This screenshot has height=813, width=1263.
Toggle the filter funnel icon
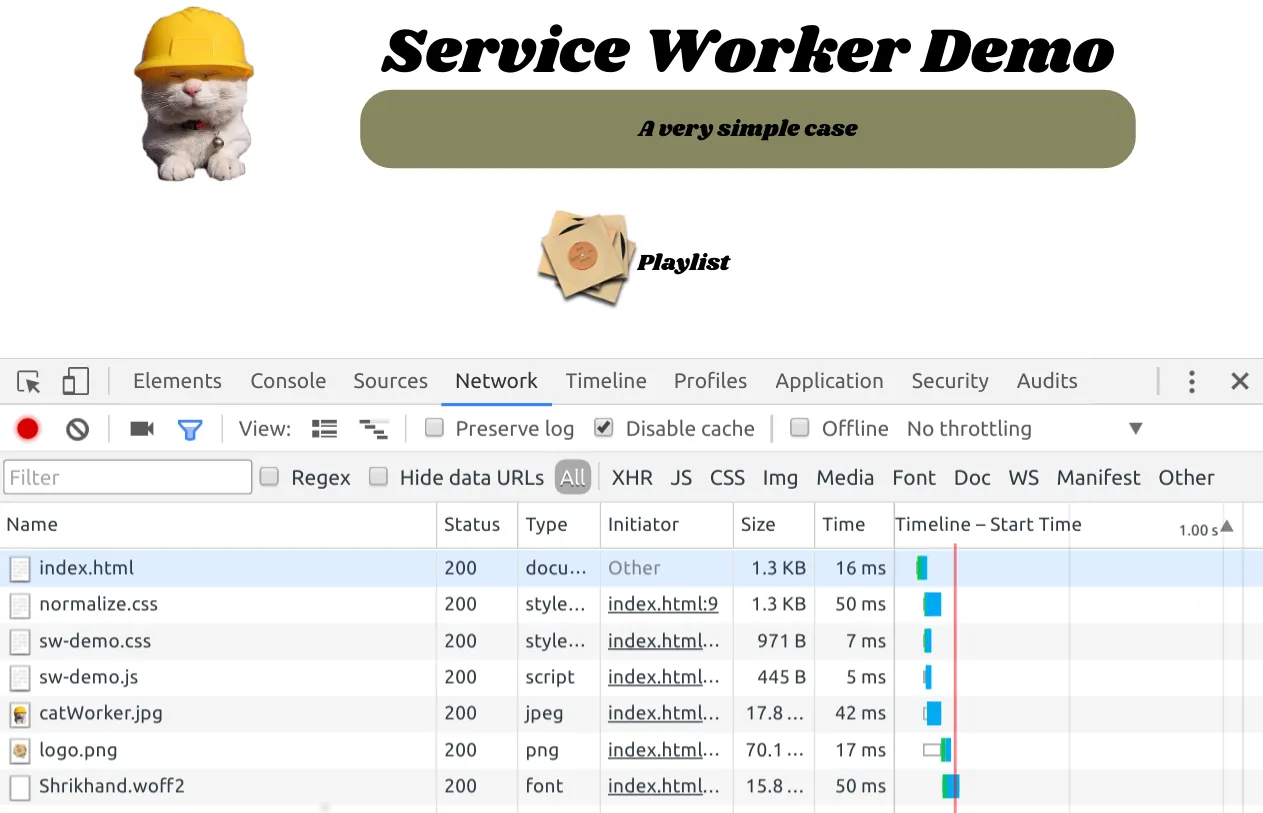tap(190, 429)
